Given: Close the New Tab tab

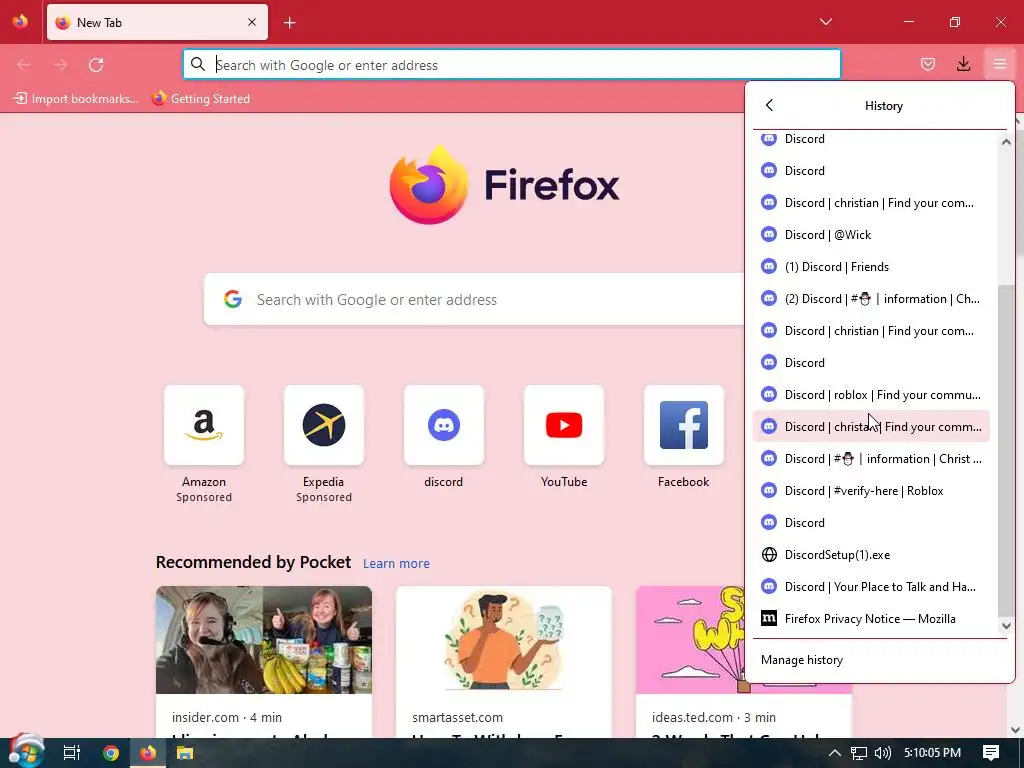Looking at the screenshot, I should click(252, 22).
